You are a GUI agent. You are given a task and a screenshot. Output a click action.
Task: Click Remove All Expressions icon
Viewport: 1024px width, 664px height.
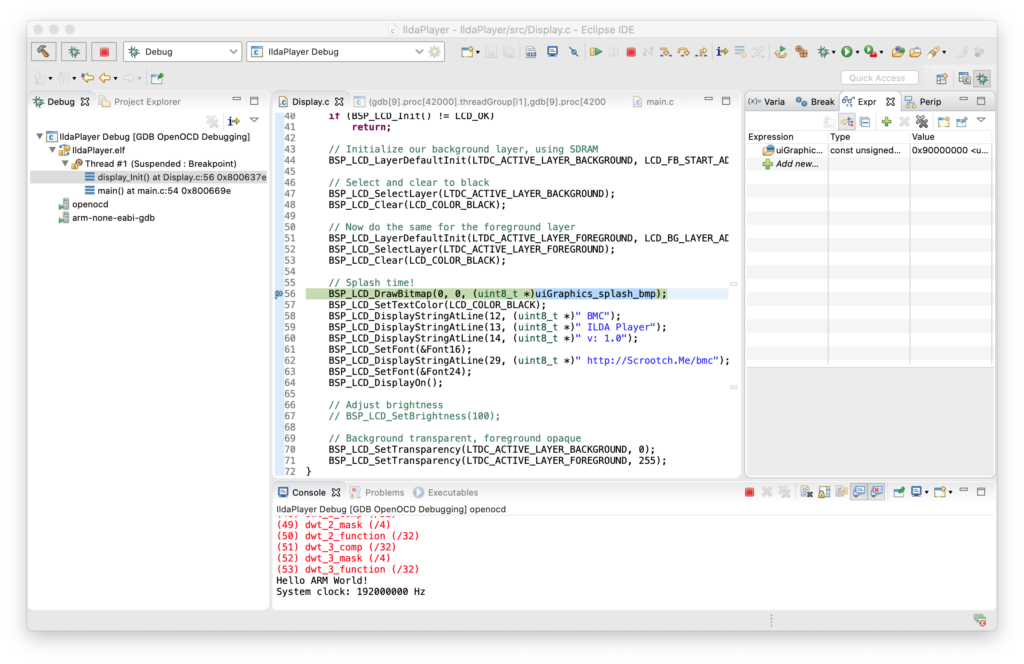coord(922,121)
